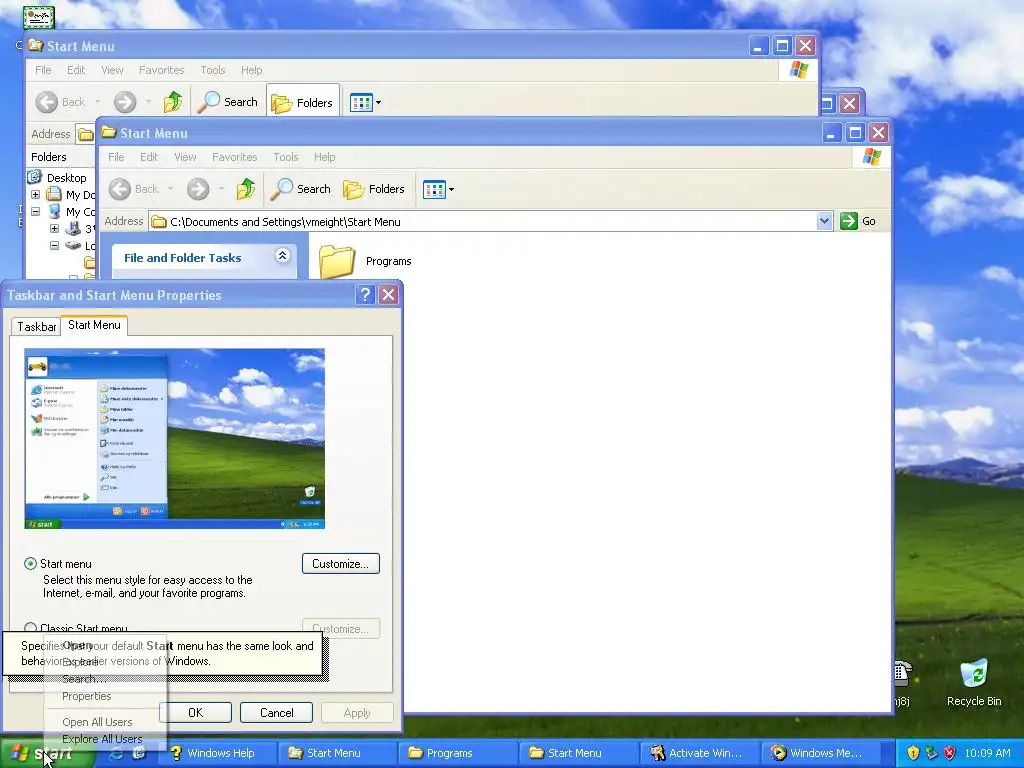This screenshot has height=768, width=1024.
Task: Click Up folder icon in back Start Menu window
Action: (173, 102)
